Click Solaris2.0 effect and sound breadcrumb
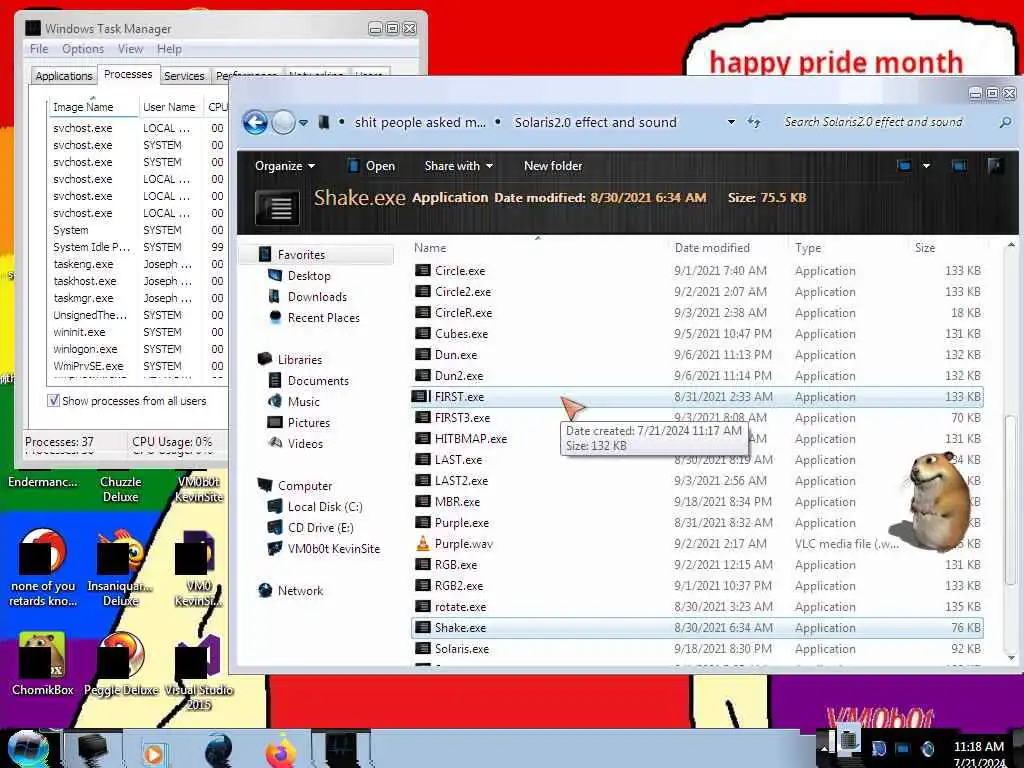The height and width of the screenshot is (768, 1024). click(x=595, y=122)
